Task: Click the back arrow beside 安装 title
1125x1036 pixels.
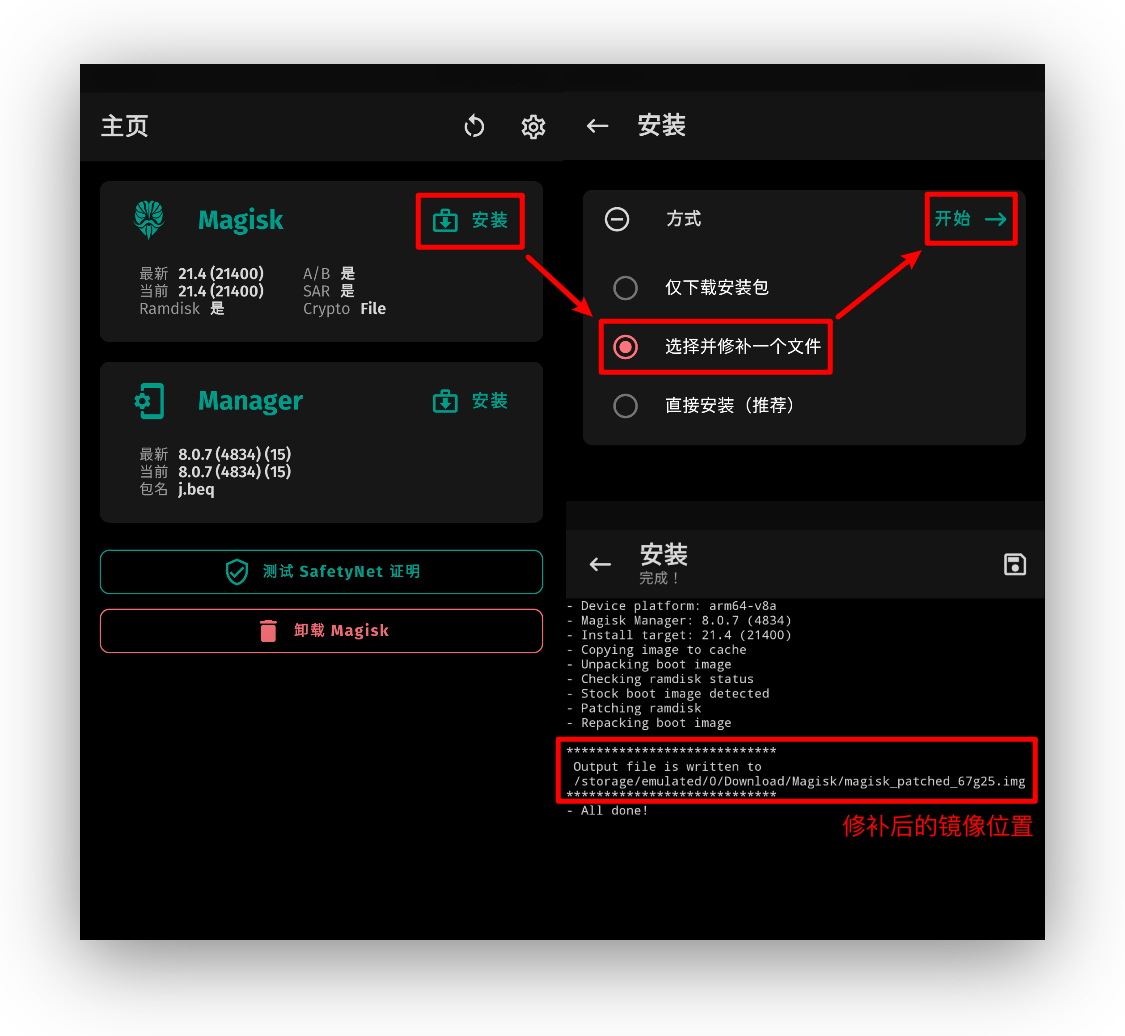Action: coord(597,126)
